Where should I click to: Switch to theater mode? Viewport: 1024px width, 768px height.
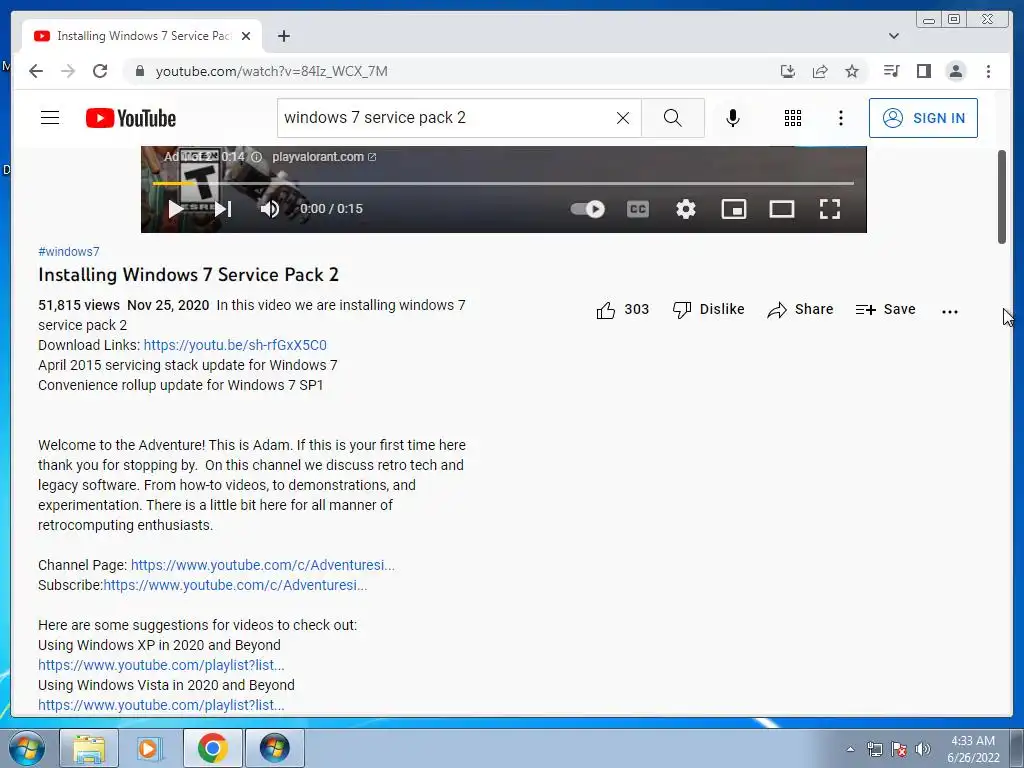point(782,209)
